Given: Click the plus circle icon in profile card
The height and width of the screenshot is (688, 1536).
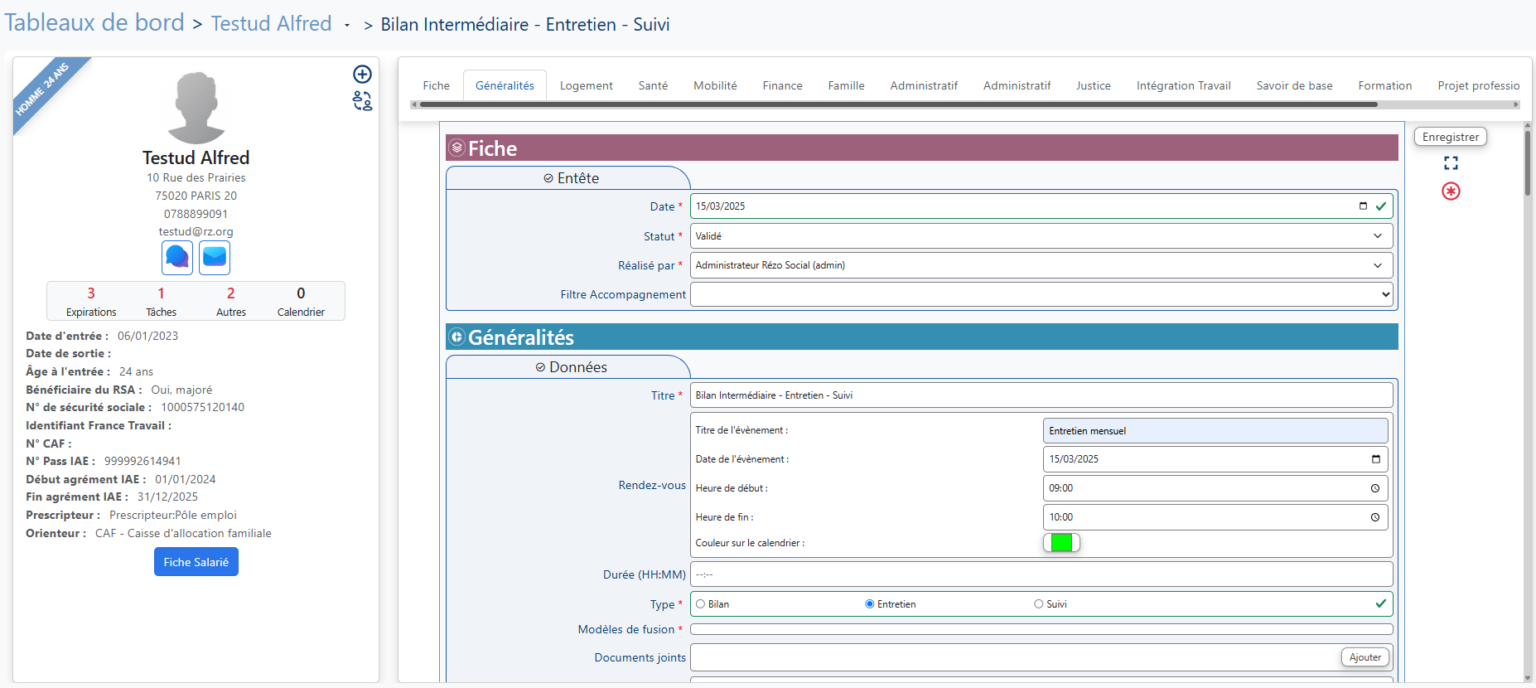Looking at the screenshot, I should coord(362,74).
